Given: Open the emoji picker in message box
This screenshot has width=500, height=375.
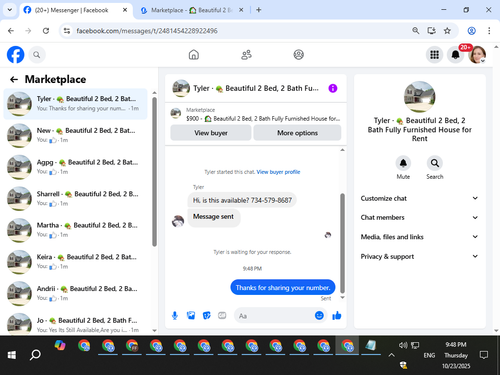Looking at the screenshot, I should click(x=319, y=315).
